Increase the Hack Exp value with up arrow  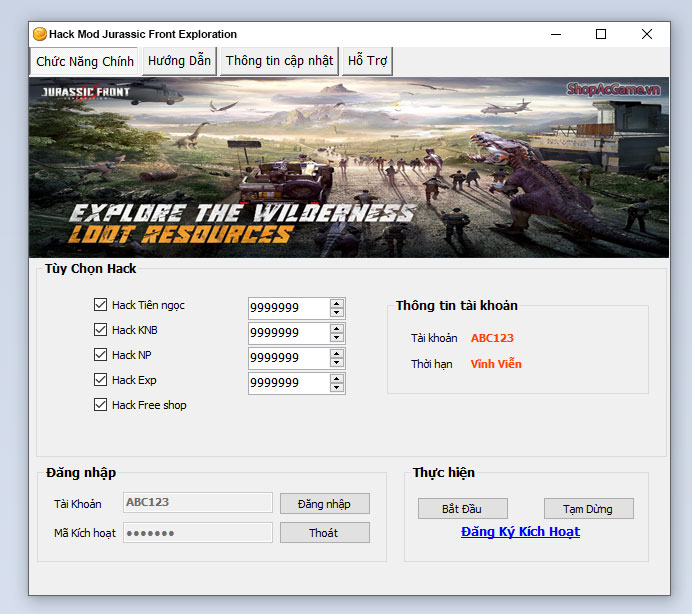click(x=337, y=379)
